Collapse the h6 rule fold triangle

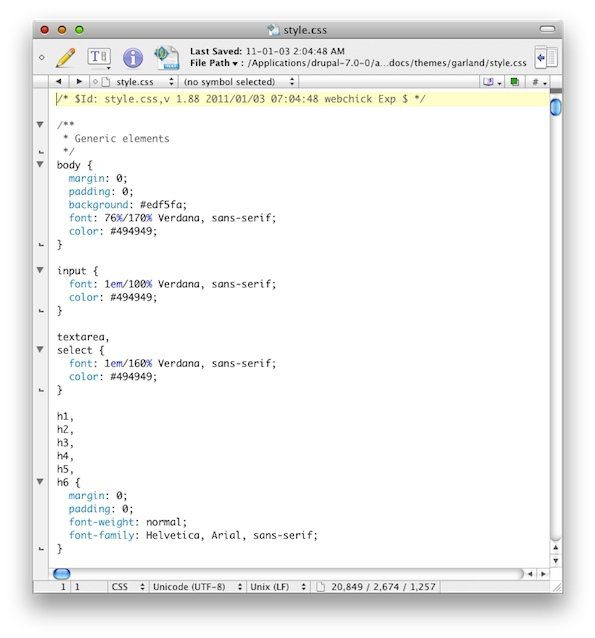[40, 481]
